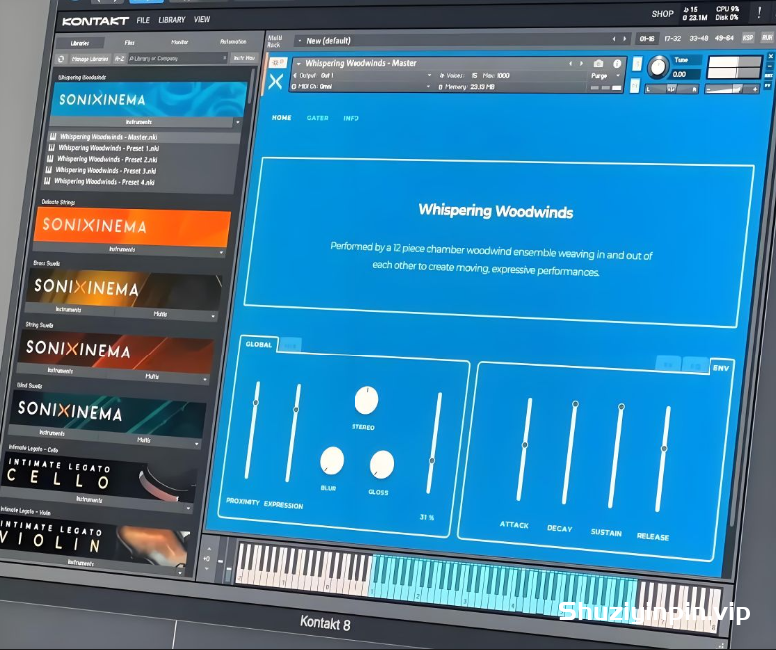Click the Instr Nav button

pos(244,58)
